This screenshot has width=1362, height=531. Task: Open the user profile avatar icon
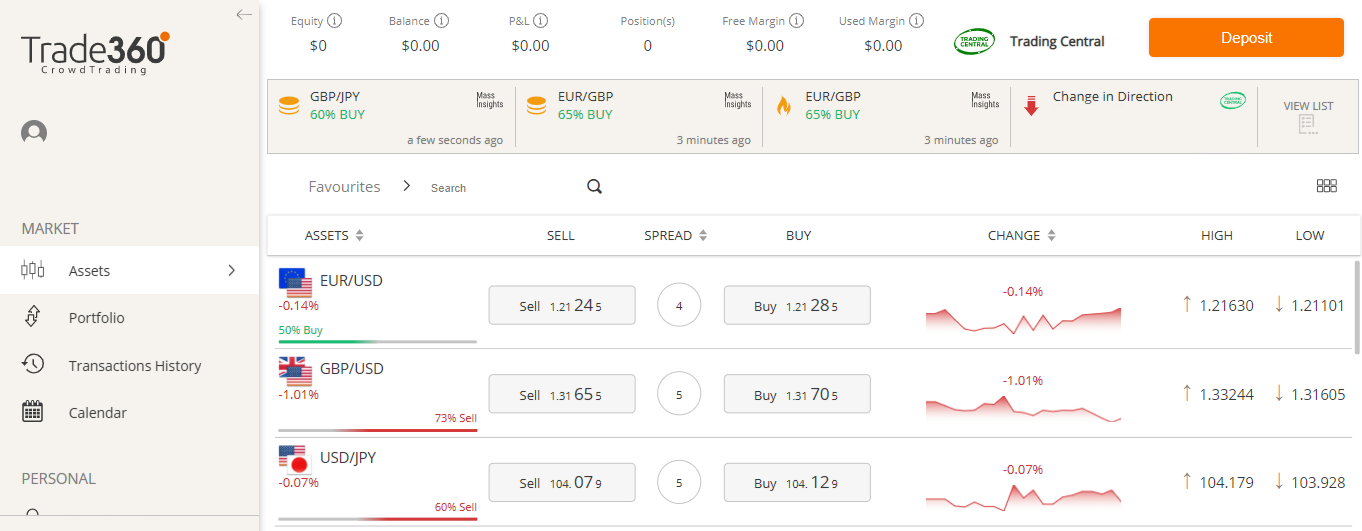pyautogui.click(x=34, y=132)
